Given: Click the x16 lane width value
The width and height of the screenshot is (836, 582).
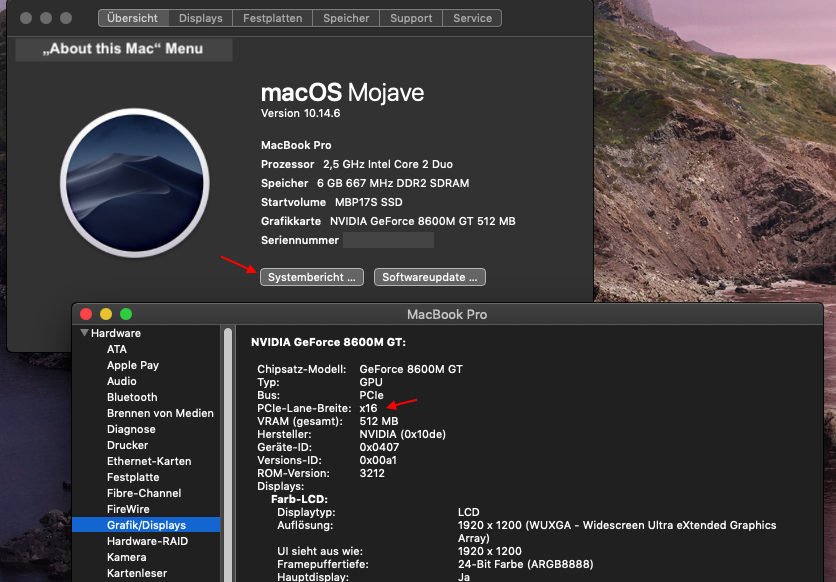Looking at the screenshot, I should 368,408.
